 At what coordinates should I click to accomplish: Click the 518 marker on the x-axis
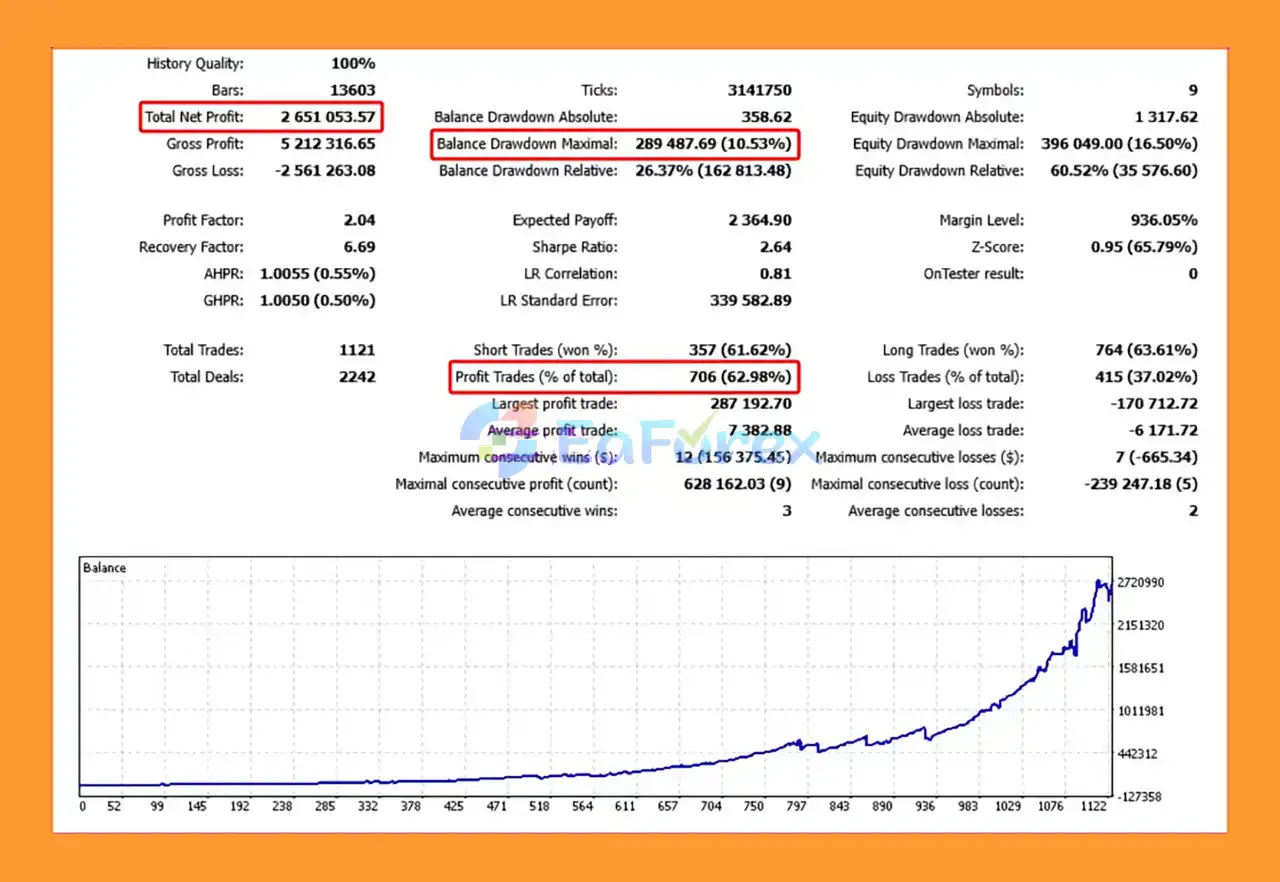pos(540,807)
